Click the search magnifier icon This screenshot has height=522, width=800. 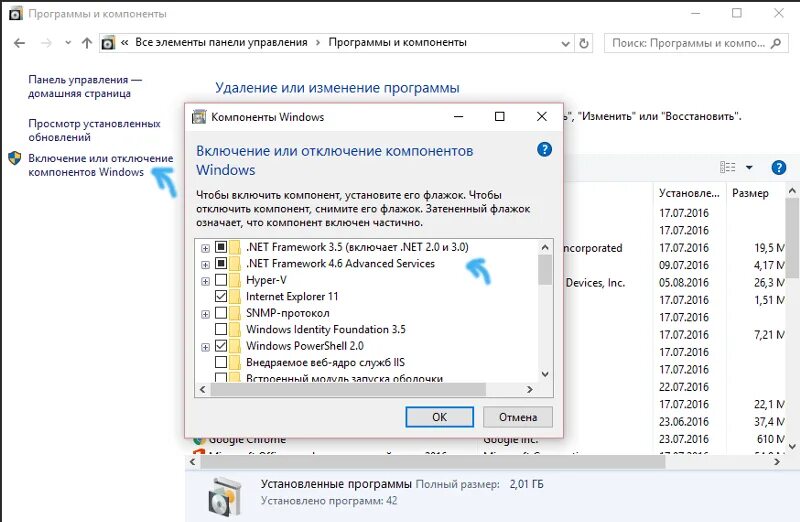776,43
